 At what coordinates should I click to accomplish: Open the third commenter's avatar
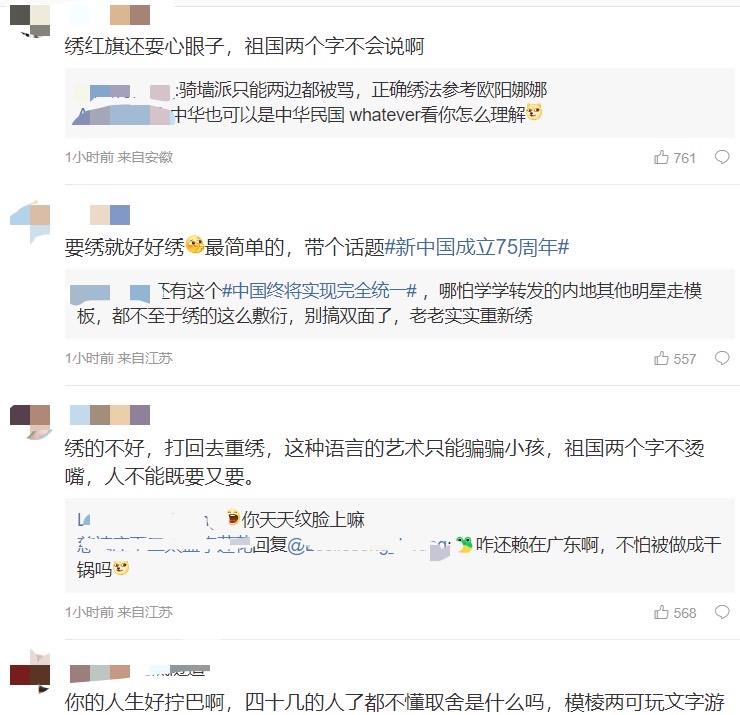pyautogui.click(x=30, y=421)
